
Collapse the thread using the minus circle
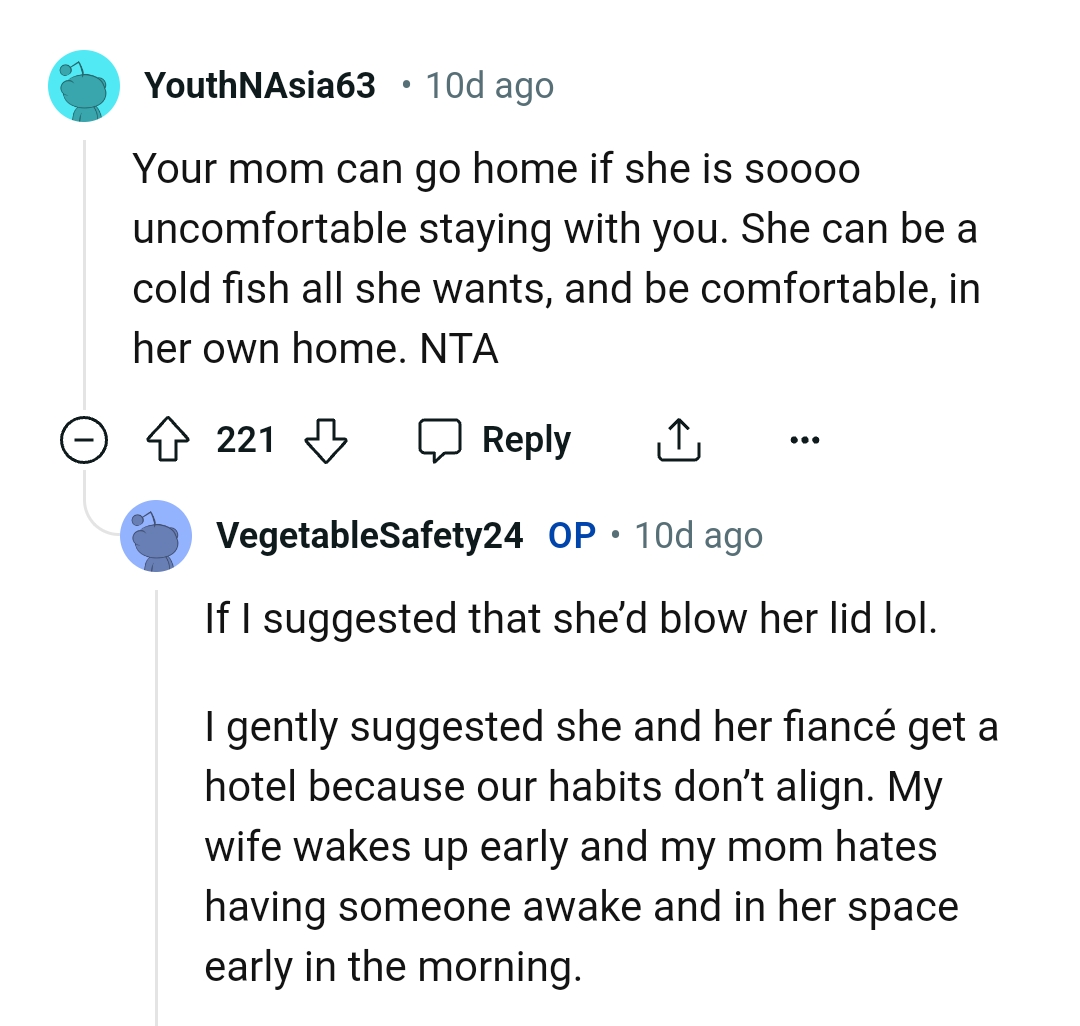86,439
